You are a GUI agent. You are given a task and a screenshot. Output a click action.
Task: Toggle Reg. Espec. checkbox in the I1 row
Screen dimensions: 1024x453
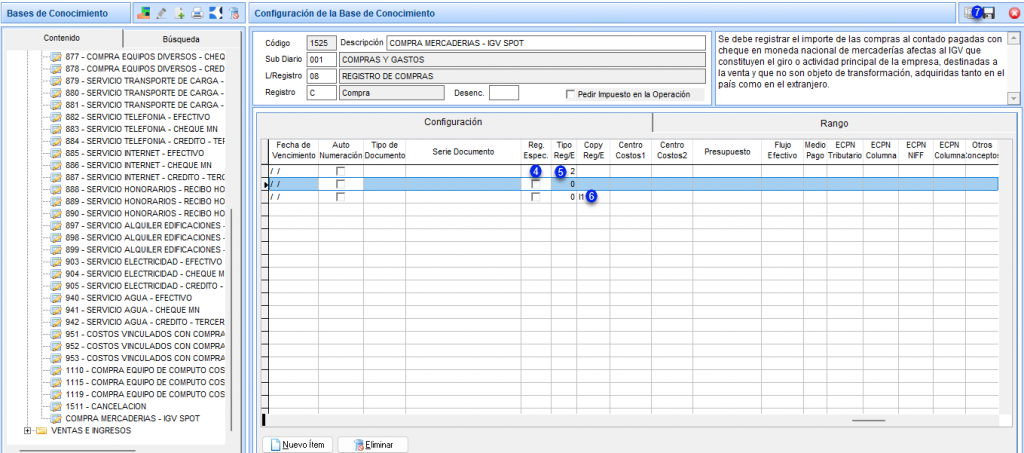point(536,197)
